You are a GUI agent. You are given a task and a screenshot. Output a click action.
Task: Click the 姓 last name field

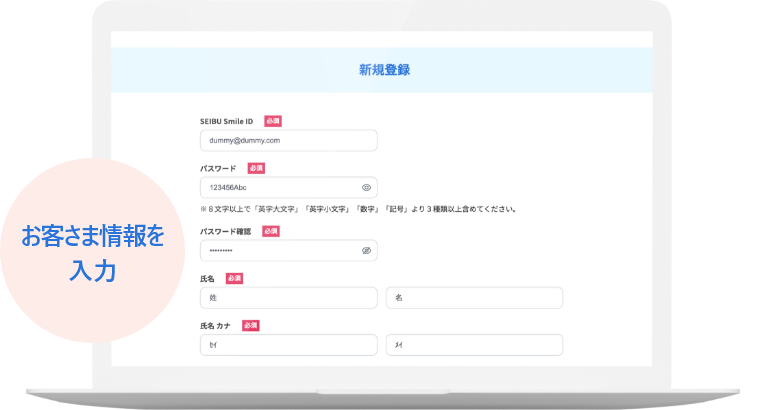tap(288, 298)
